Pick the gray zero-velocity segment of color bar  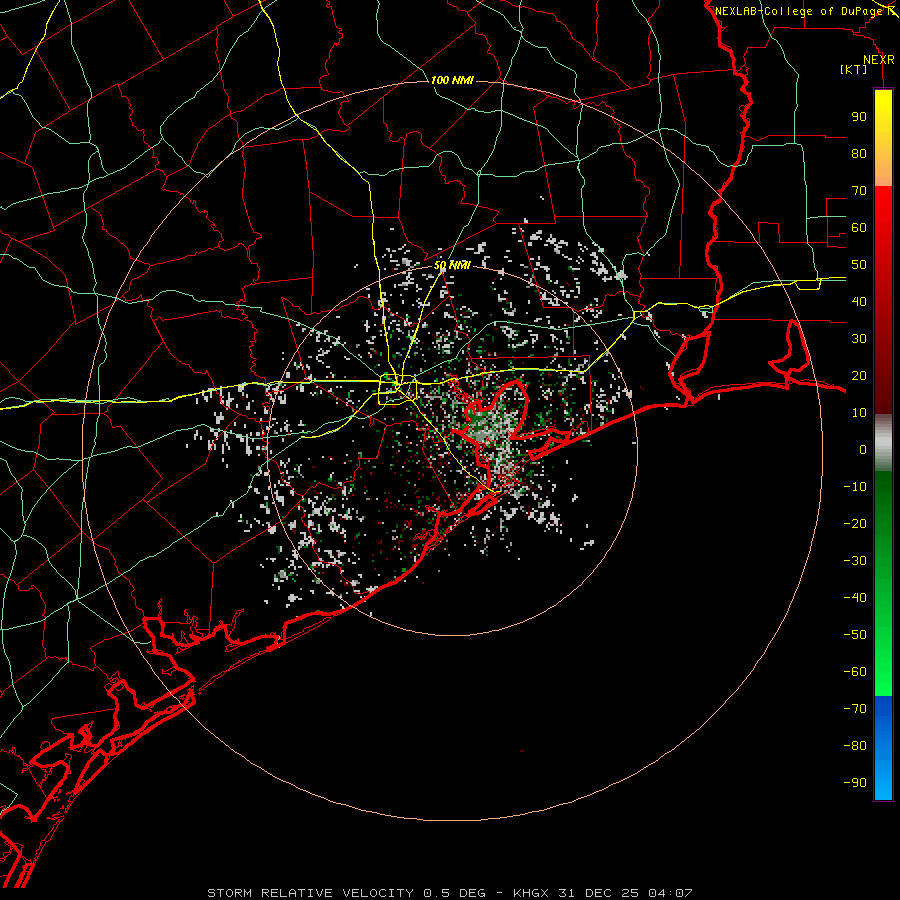883,443
